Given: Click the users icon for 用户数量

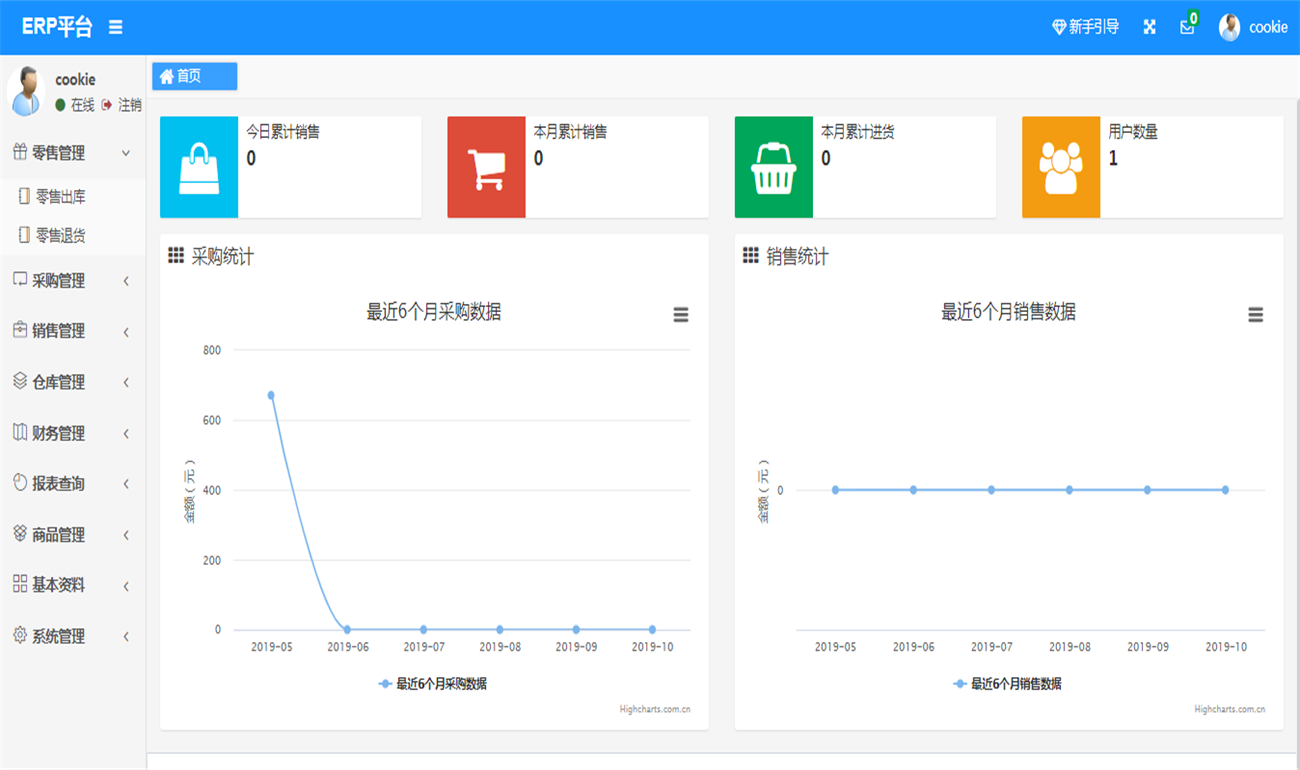Looking at the screenshot, I should 1061,167.
